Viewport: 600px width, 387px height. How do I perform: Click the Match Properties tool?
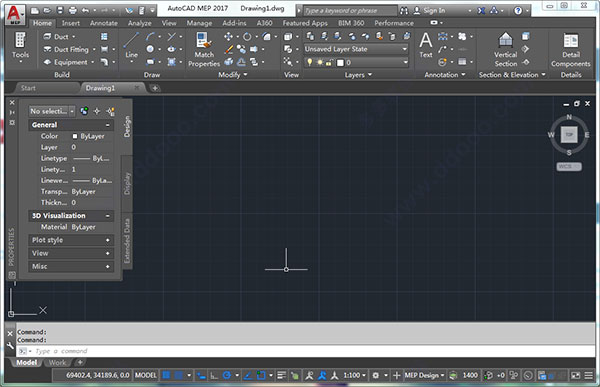pyautogui.click(x=204, y=50)
